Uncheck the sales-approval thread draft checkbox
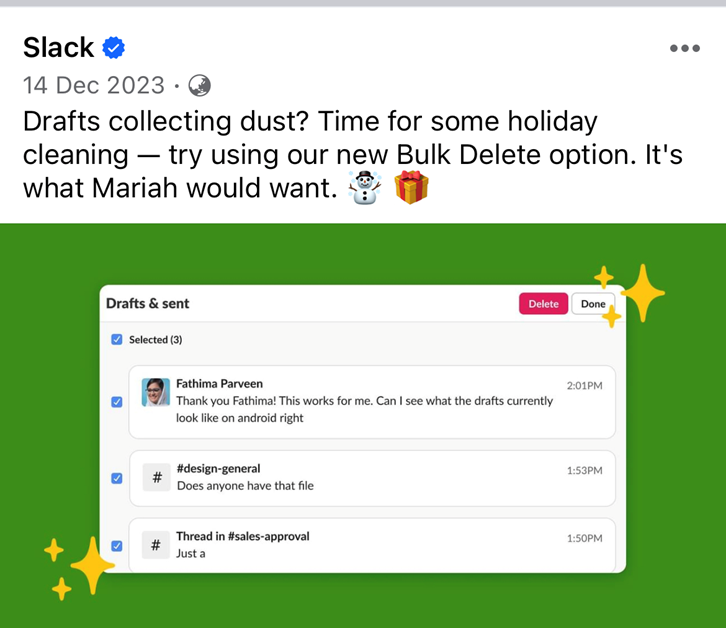The height and width of the screenshot is (628, 726). (x=117, y=546)
